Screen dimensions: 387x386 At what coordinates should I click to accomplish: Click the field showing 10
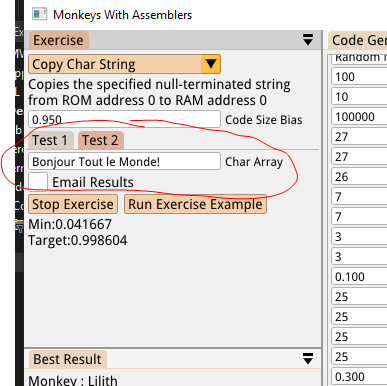[x=359, y=97]
